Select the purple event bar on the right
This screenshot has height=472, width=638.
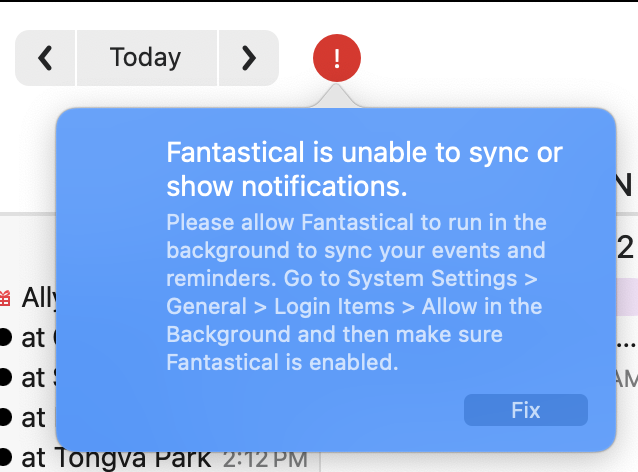click(627, 298)
